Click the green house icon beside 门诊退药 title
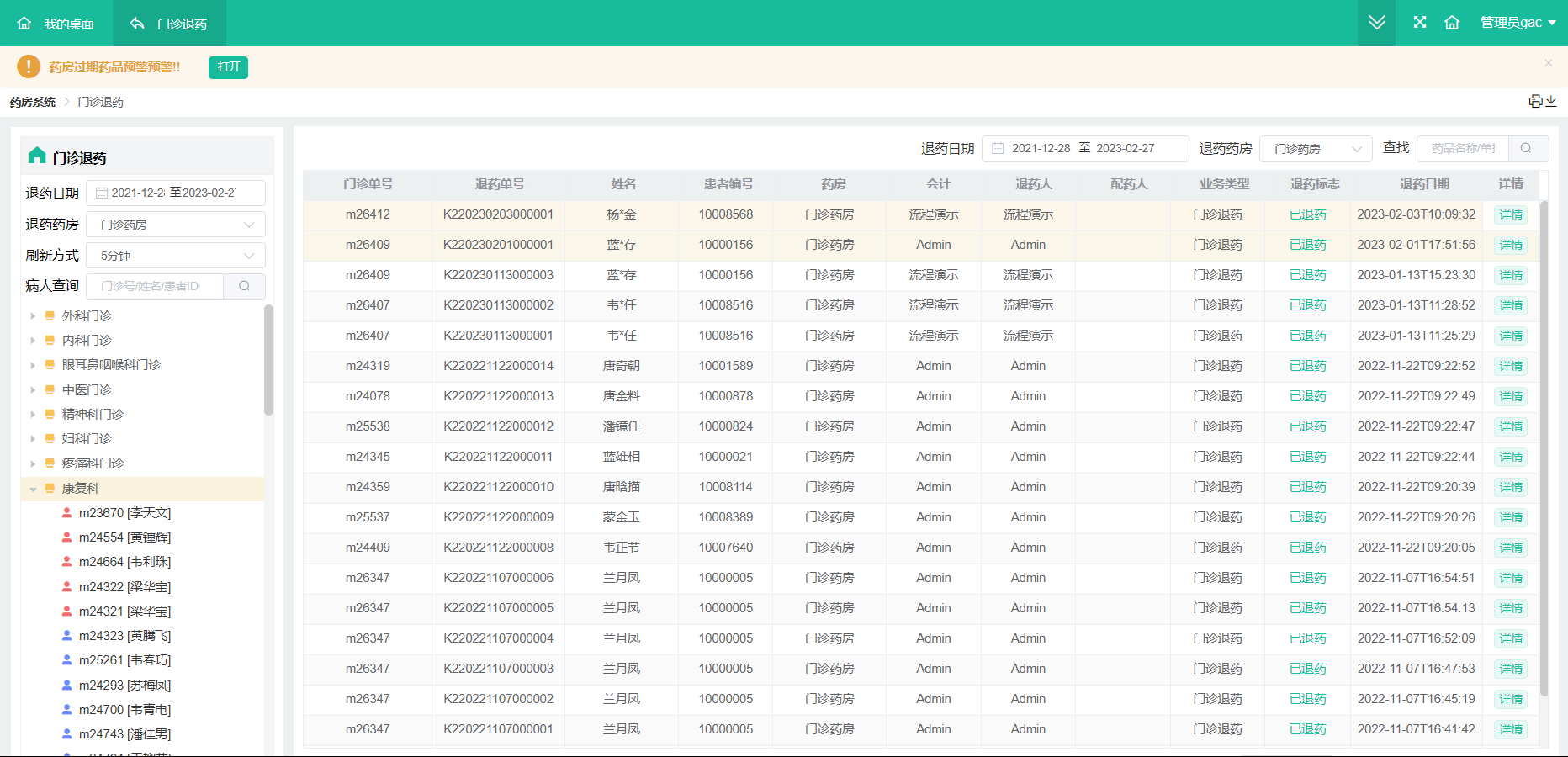This screenshot has width=1568, height=757. click(x=37, y=156)
